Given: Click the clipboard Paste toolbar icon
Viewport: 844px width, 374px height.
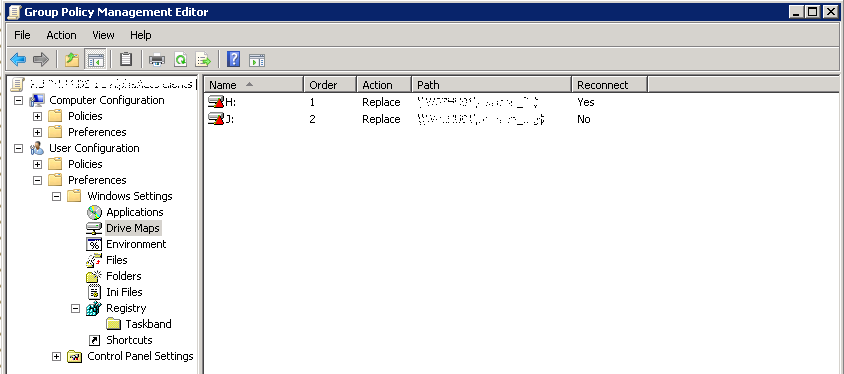Looking at the screenshot, I should (x=126, y=60).
